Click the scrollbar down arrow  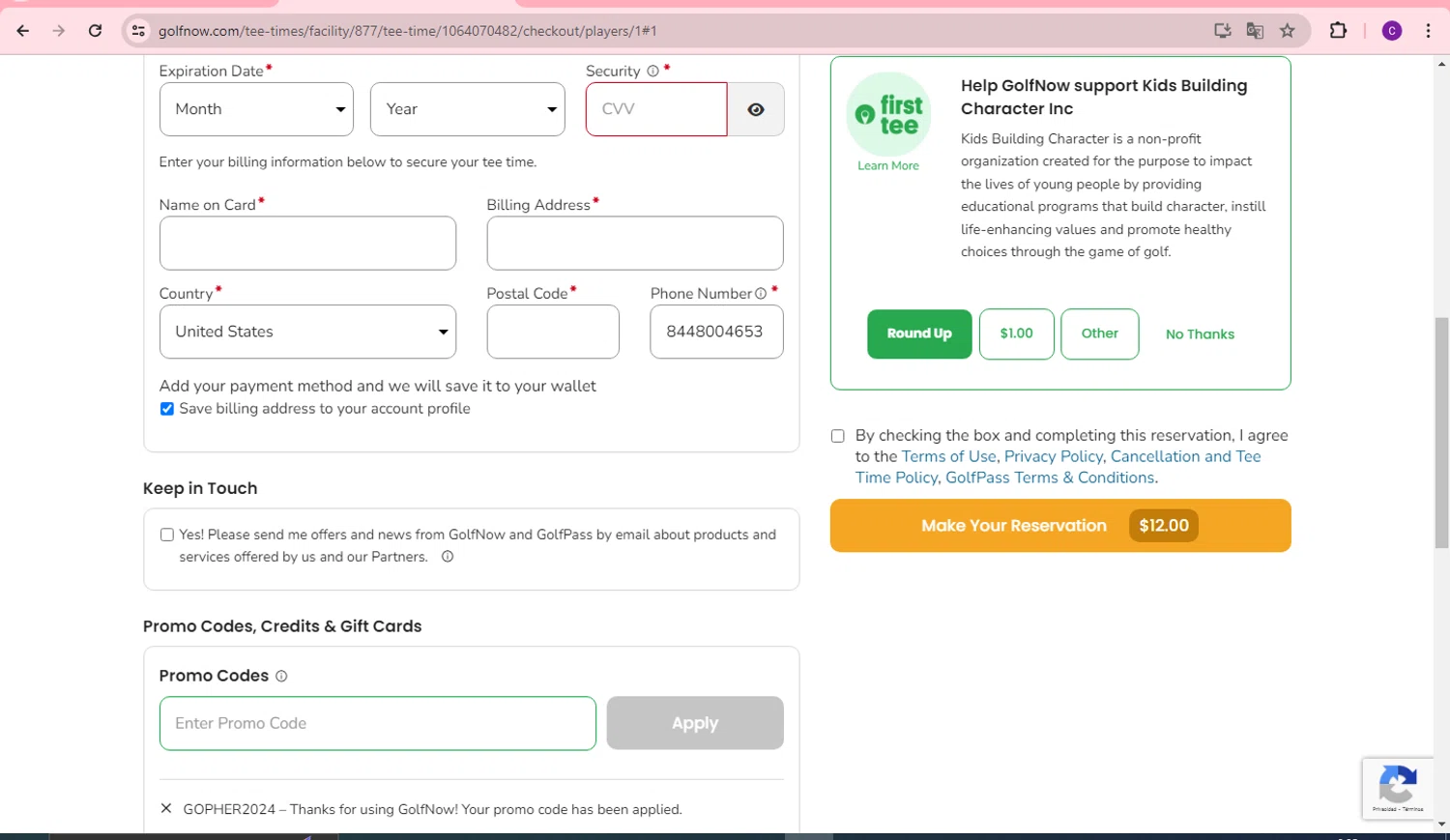click(x=1441, y=825)
